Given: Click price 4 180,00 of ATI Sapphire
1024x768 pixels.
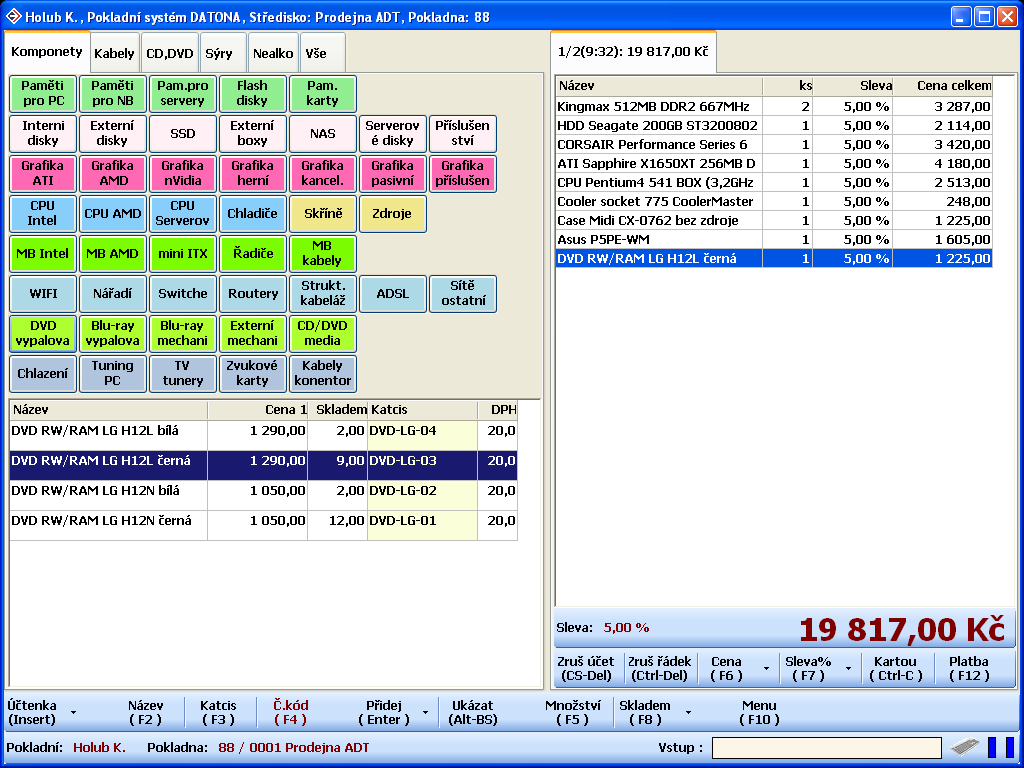Looking at the screenshot, I should (x=942, y=163).
